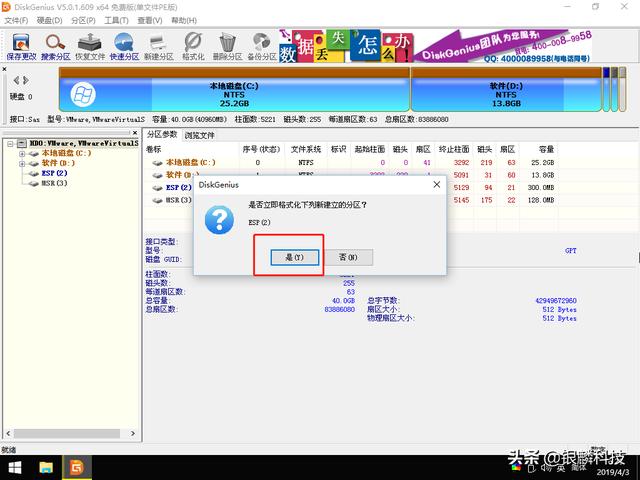640x480 pixels.
Task: Click the 文件系统 column header
Action: click(306, 149)
